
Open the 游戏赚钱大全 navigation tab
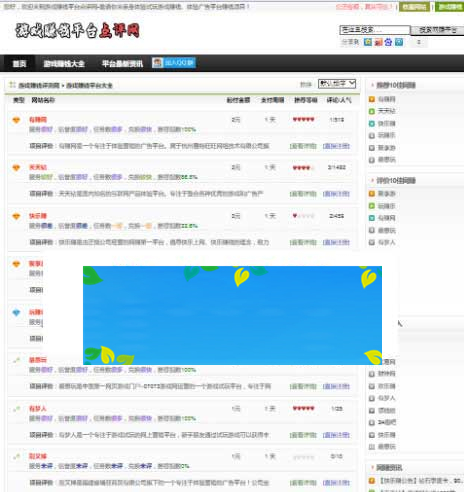point(64,63)
